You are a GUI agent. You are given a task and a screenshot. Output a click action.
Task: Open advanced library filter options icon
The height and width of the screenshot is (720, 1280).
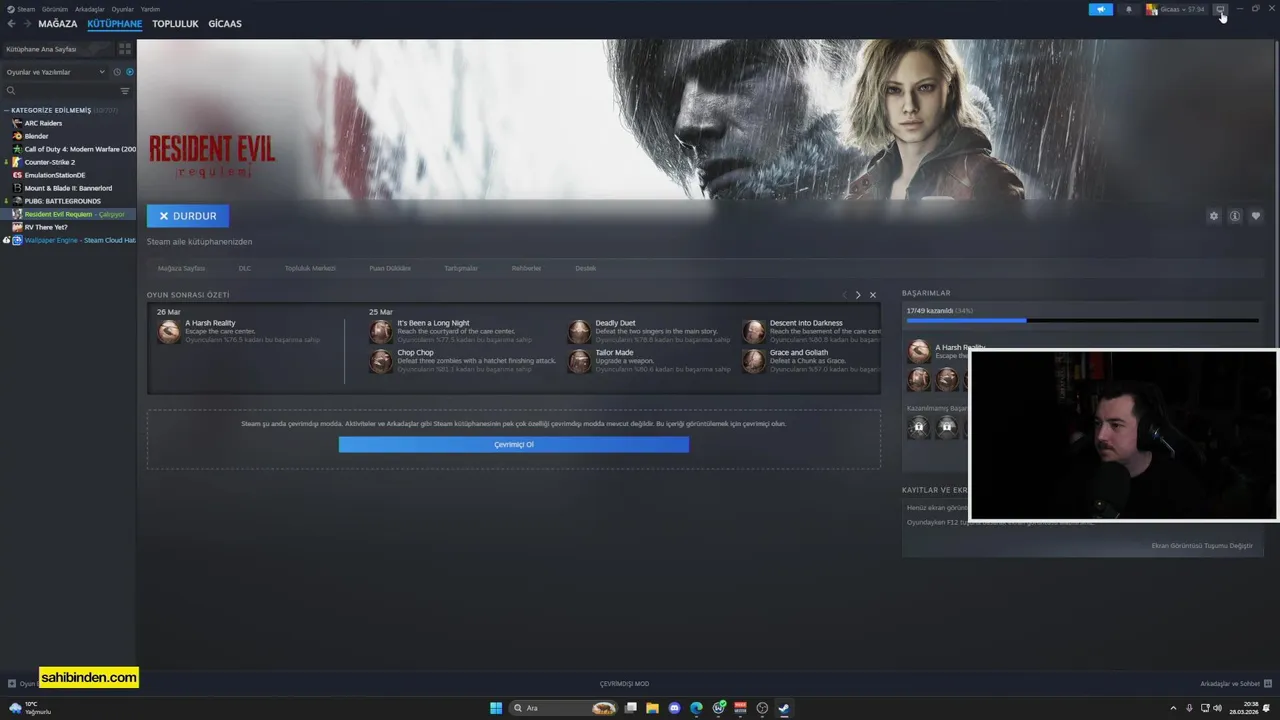point(125,91)
